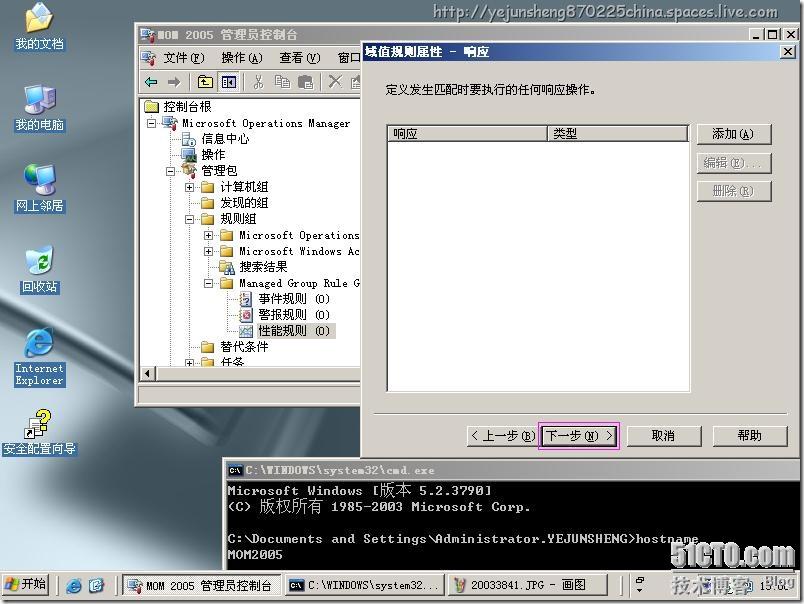
Task: Select Network Neighborhood desktop icon
Action: [x=39, y=189]
